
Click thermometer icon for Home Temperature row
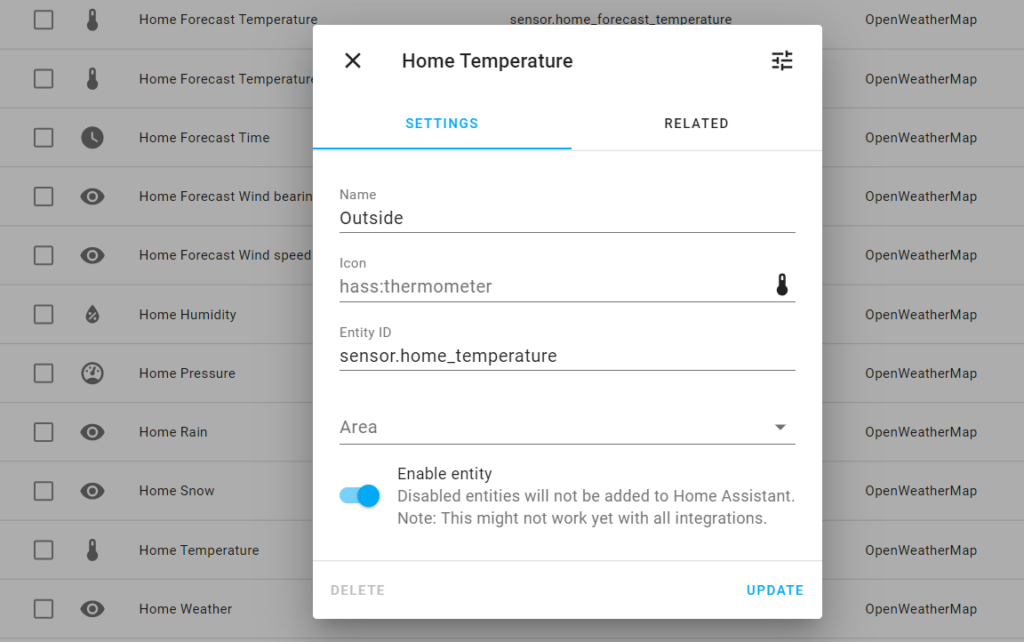(x=92, y=550)
